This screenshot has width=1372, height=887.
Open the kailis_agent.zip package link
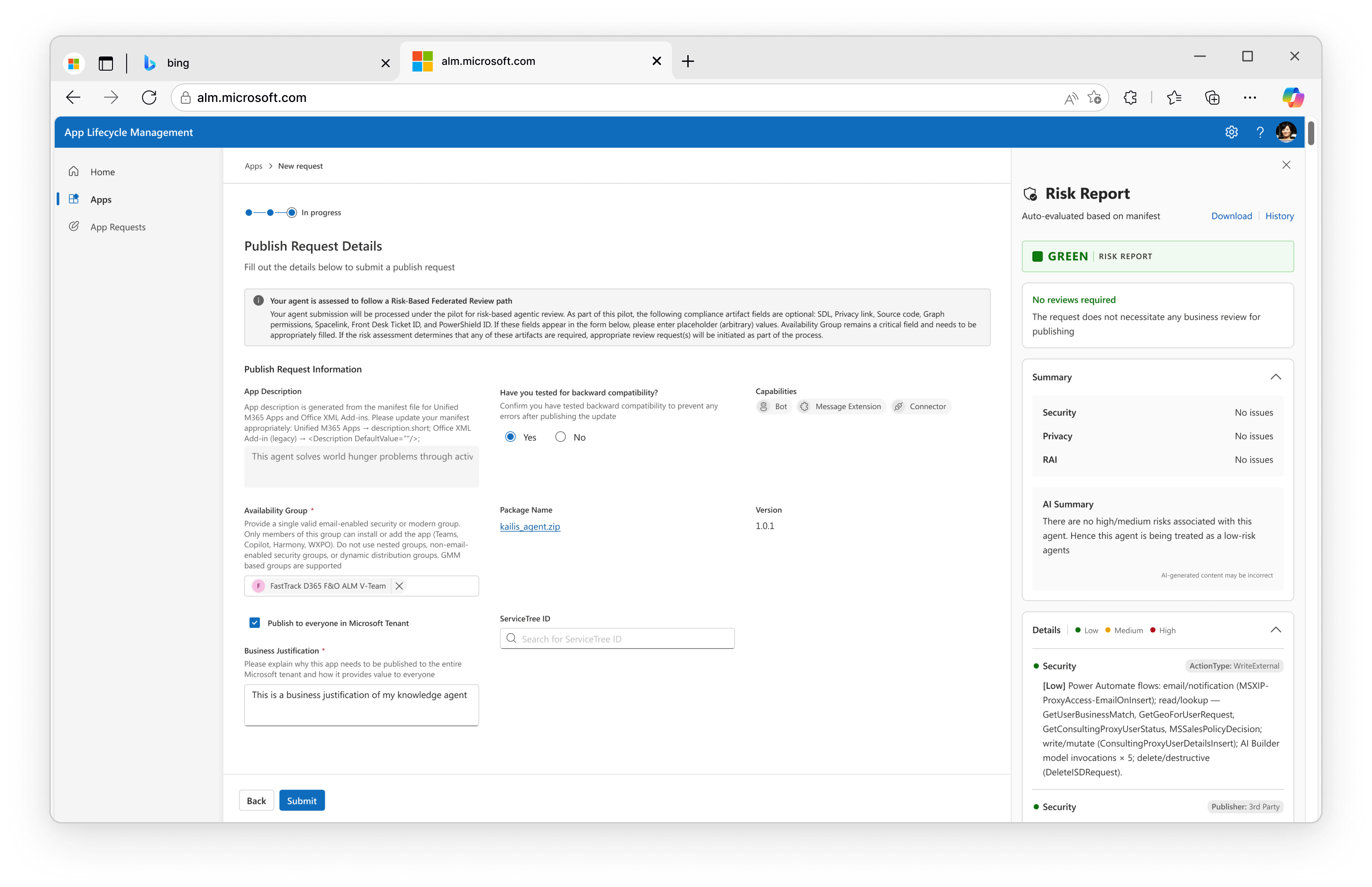click(x=530, y=526)
